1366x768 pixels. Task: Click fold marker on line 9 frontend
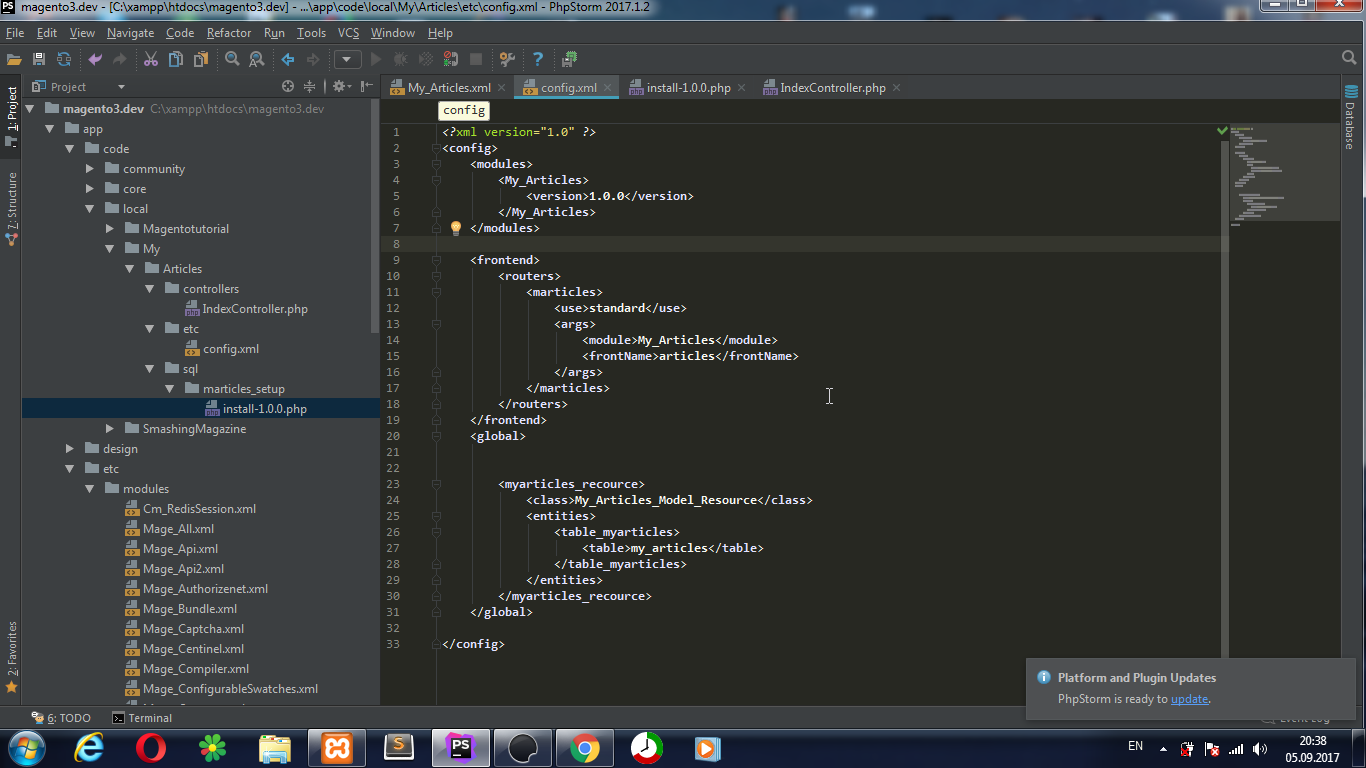point(436,260)
